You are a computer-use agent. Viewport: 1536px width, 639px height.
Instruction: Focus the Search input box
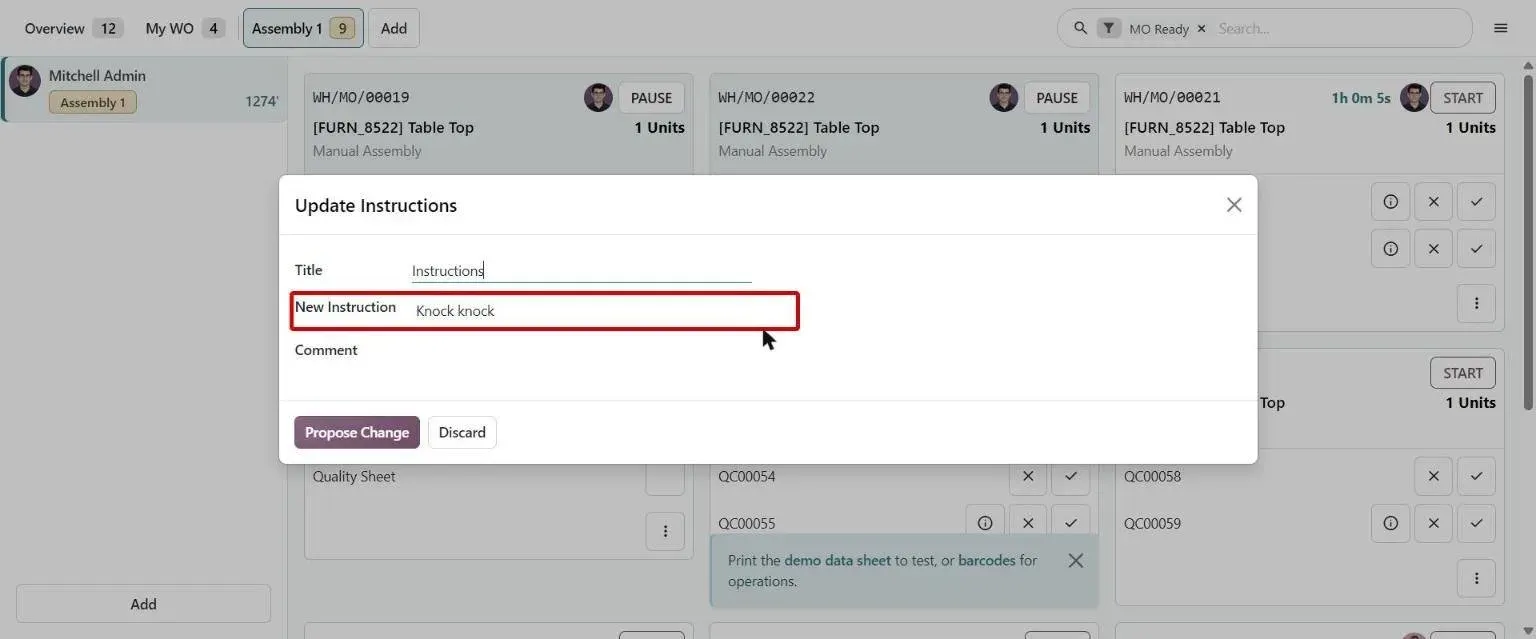coord(1340,28)
